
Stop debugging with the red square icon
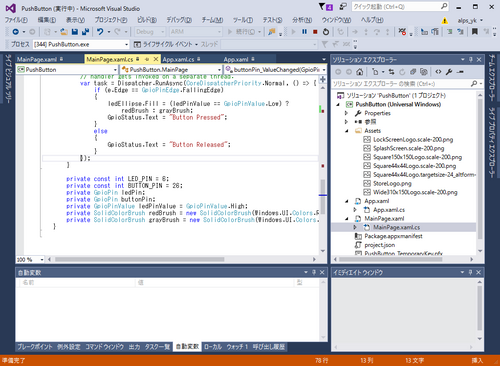pyautogui.click(x=315, y=32)
